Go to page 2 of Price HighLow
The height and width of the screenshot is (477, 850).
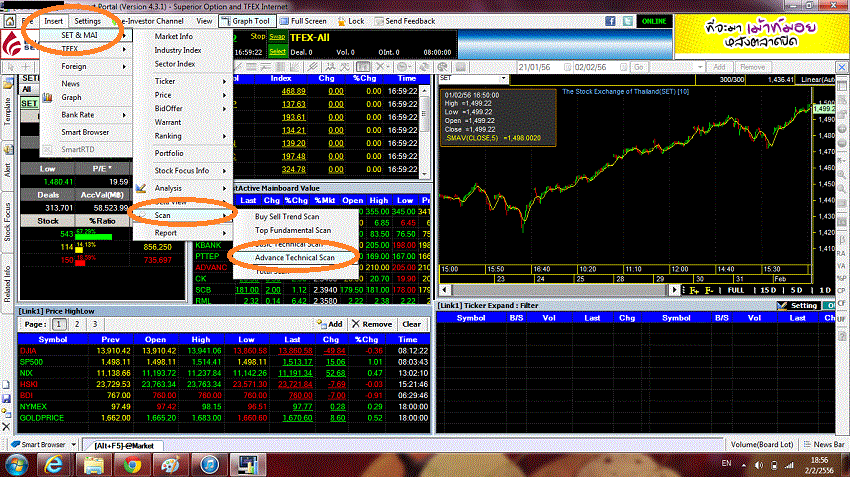pyautogui.click(x=77, y=324)
